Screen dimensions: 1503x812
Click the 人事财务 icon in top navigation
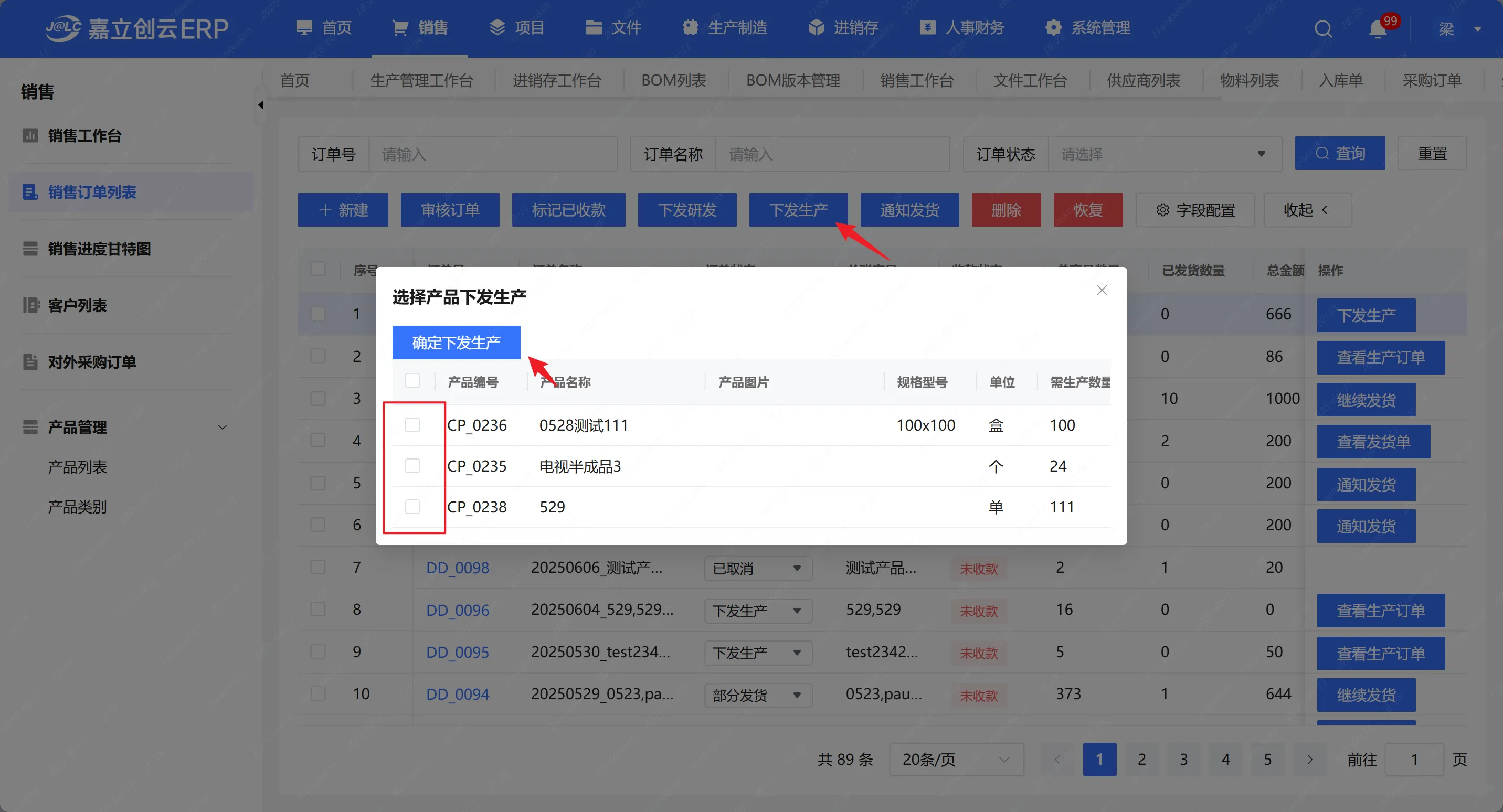(x=928, y=27)
